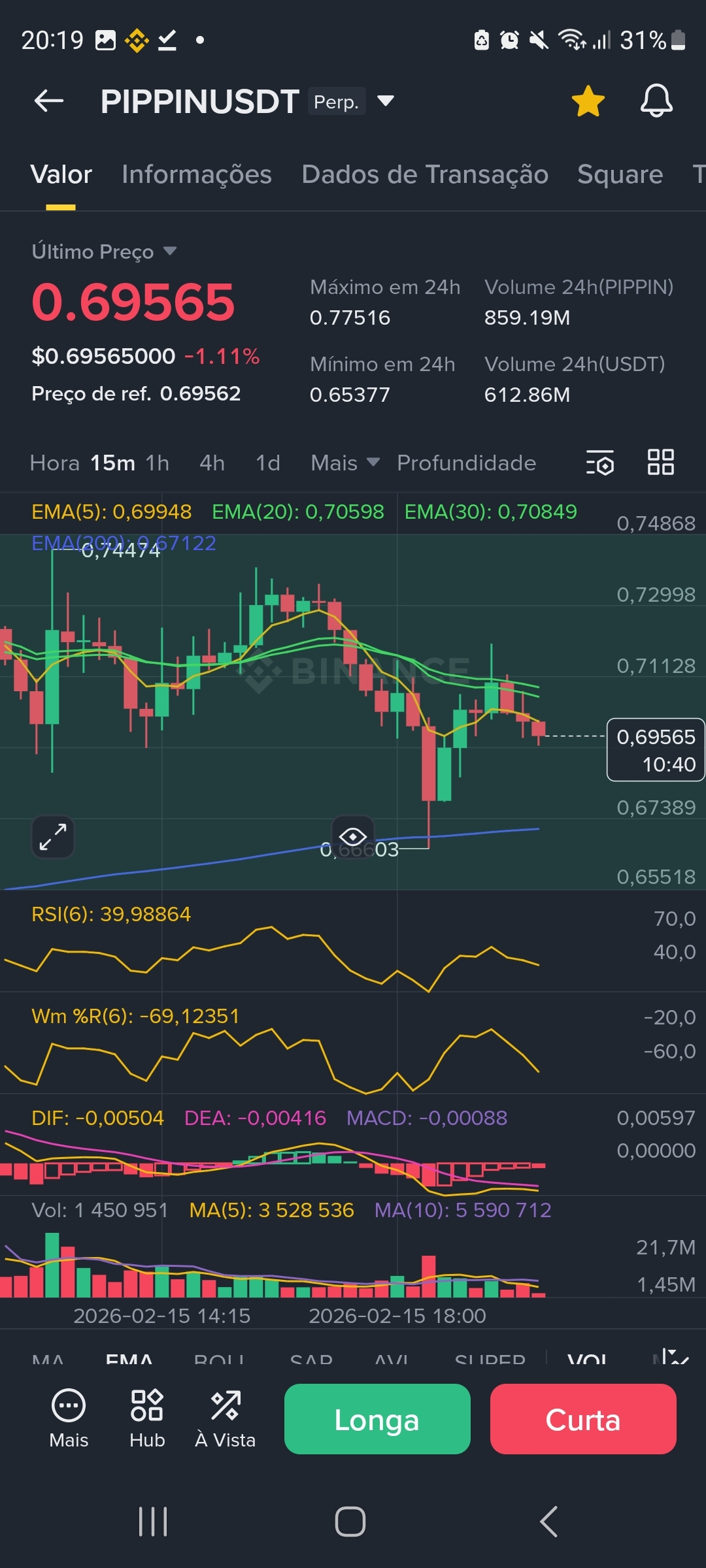Open the Dados de Transação tab

pos(424,175)
